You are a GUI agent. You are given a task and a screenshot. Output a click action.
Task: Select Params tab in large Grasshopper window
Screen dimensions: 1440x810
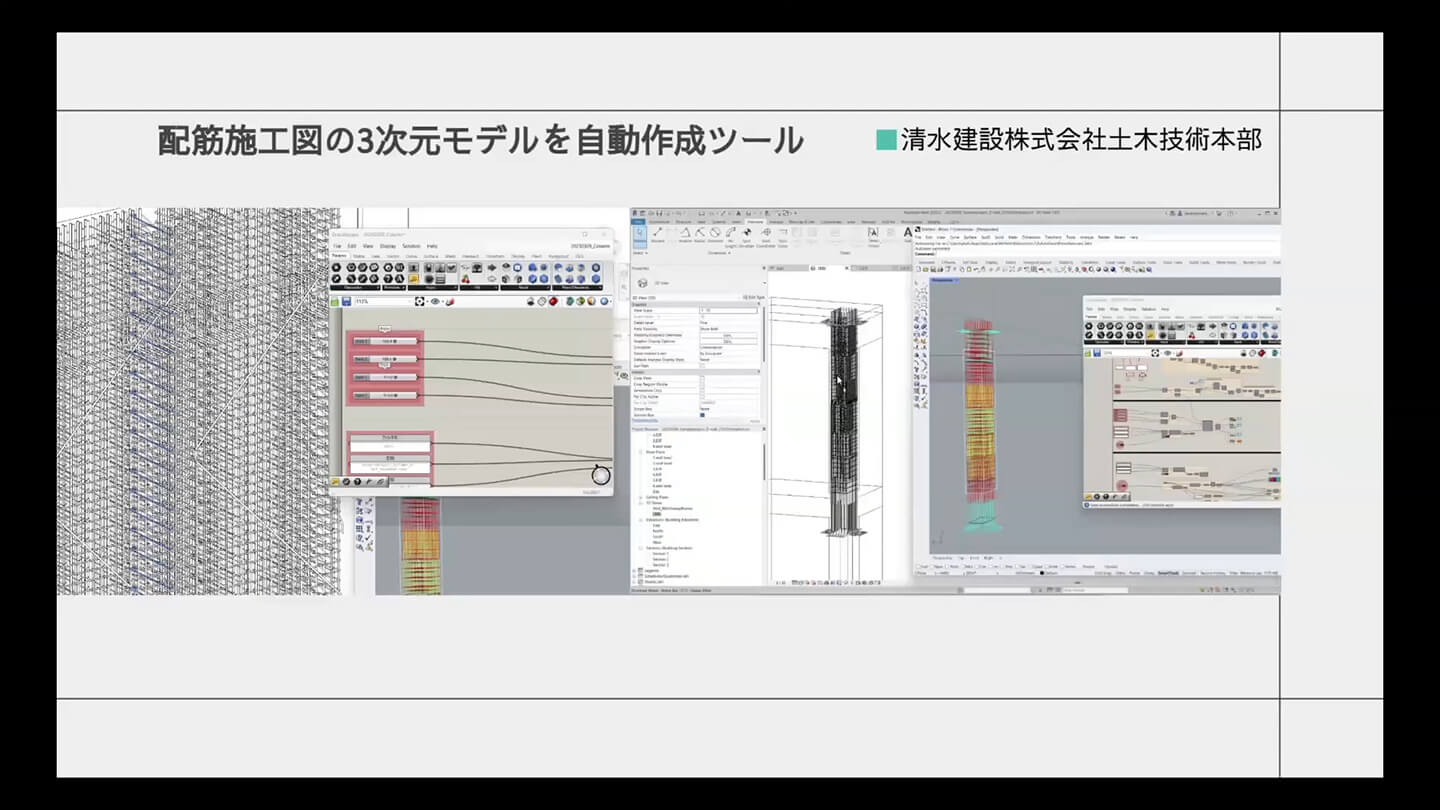[x=339, y=256]
